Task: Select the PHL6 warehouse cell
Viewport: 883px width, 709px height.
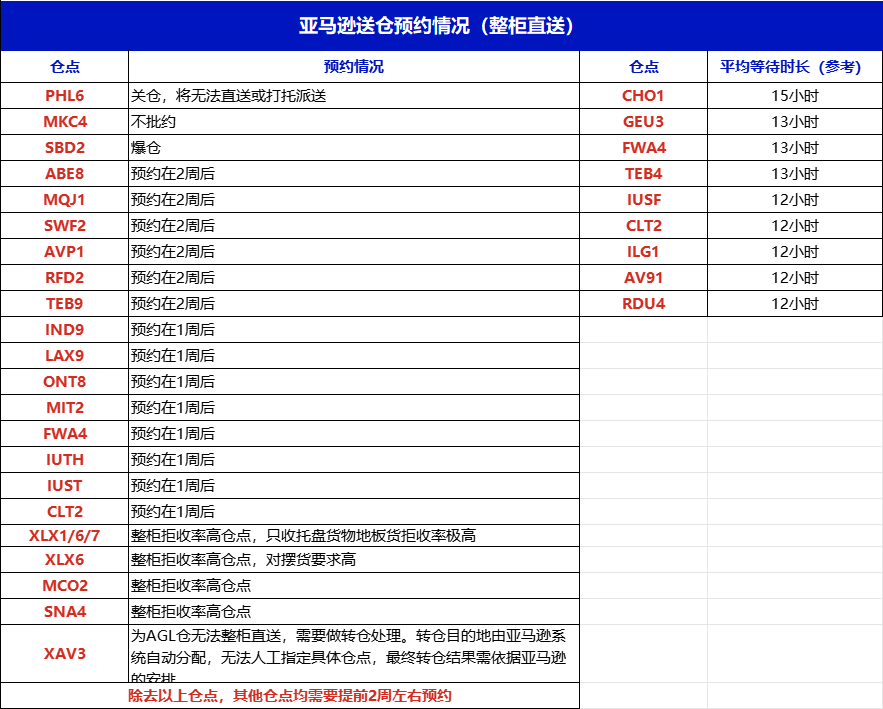Action: point(65,96)
